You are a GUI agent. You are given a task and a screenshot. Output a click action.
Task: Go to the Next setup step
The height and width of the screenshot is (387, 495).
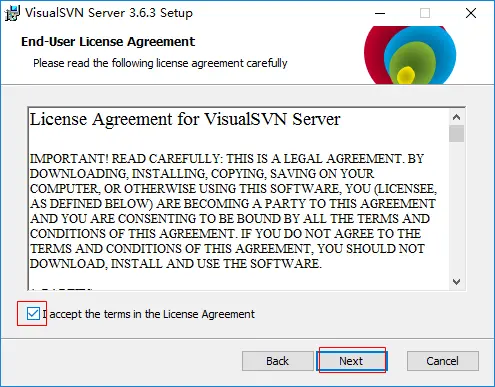[351, 361]
